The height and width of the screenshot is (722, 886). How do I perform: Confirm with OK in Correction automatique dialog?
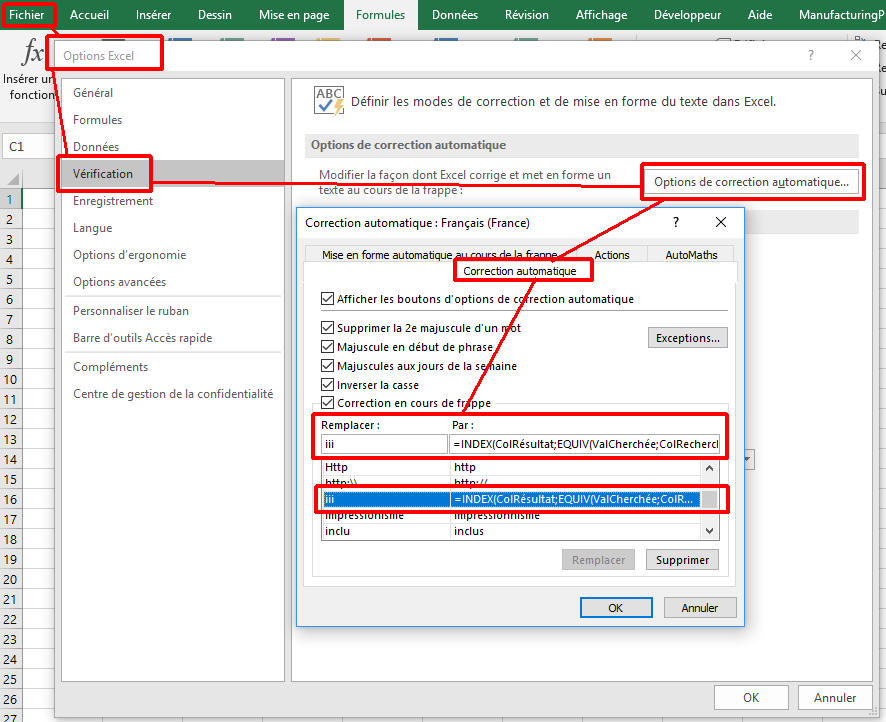tap(616, 608)
